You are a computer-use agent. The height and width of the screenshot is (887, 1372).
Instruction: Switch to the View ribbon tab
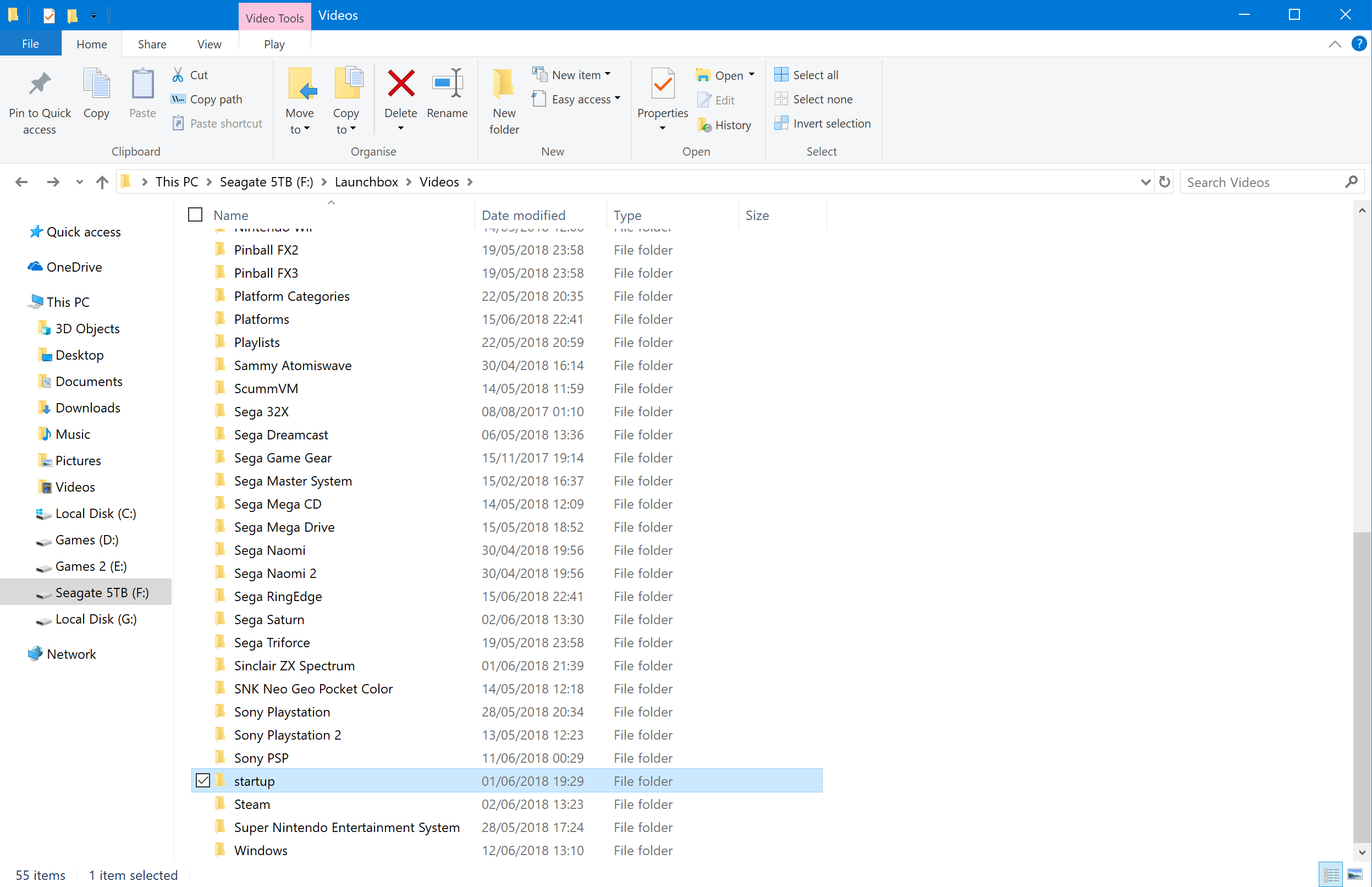[209, 44]
